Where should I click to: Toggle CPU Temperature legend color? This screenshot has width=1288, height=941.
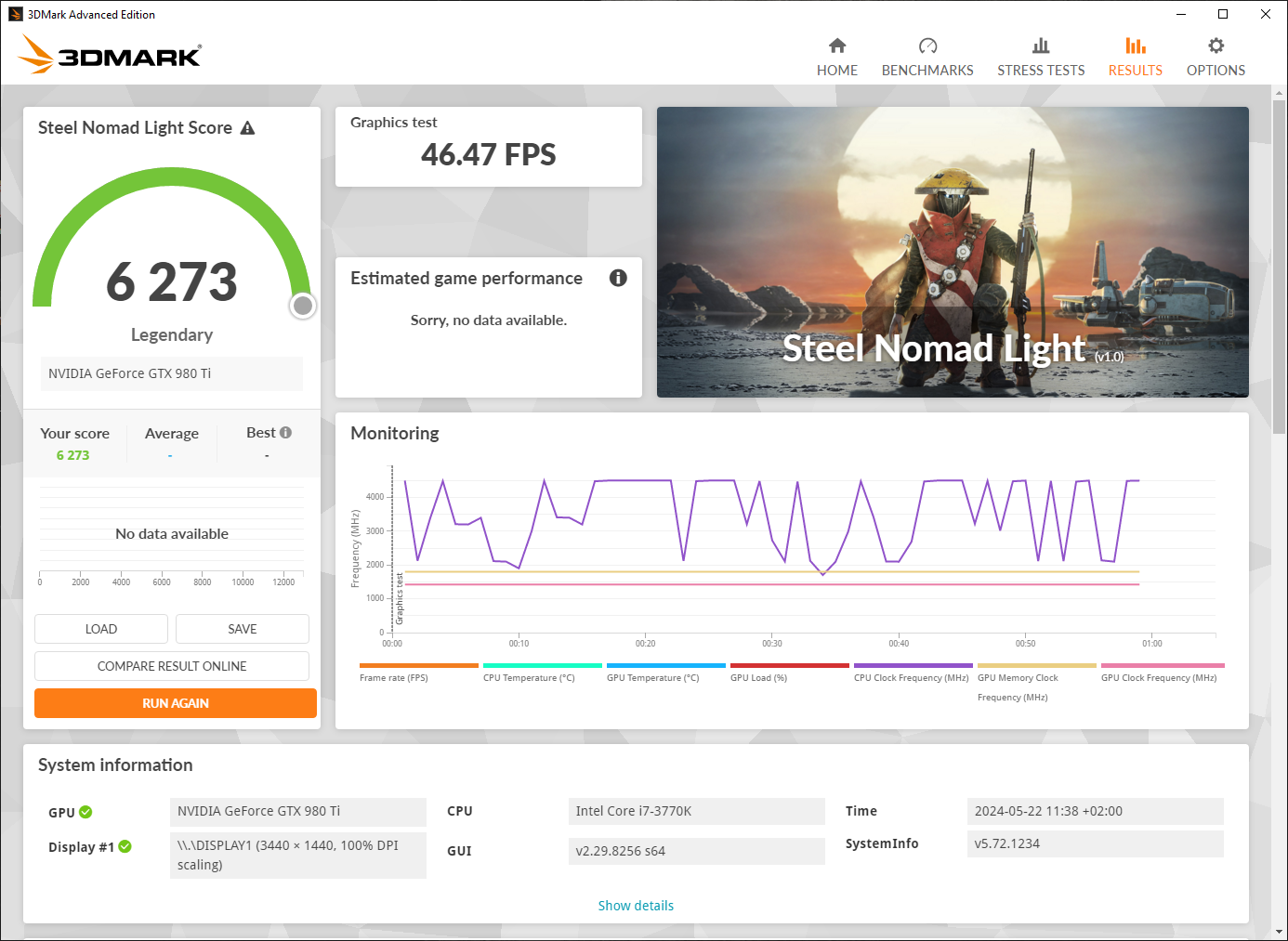(543, 665)
